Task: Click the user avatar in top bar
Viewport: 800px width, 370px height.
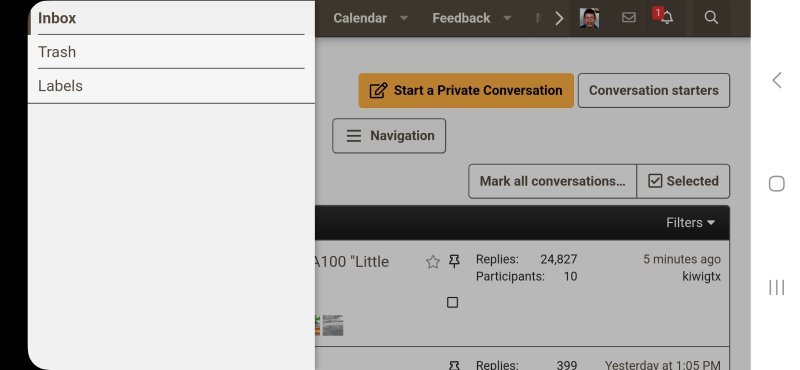Action: (589, 18)
